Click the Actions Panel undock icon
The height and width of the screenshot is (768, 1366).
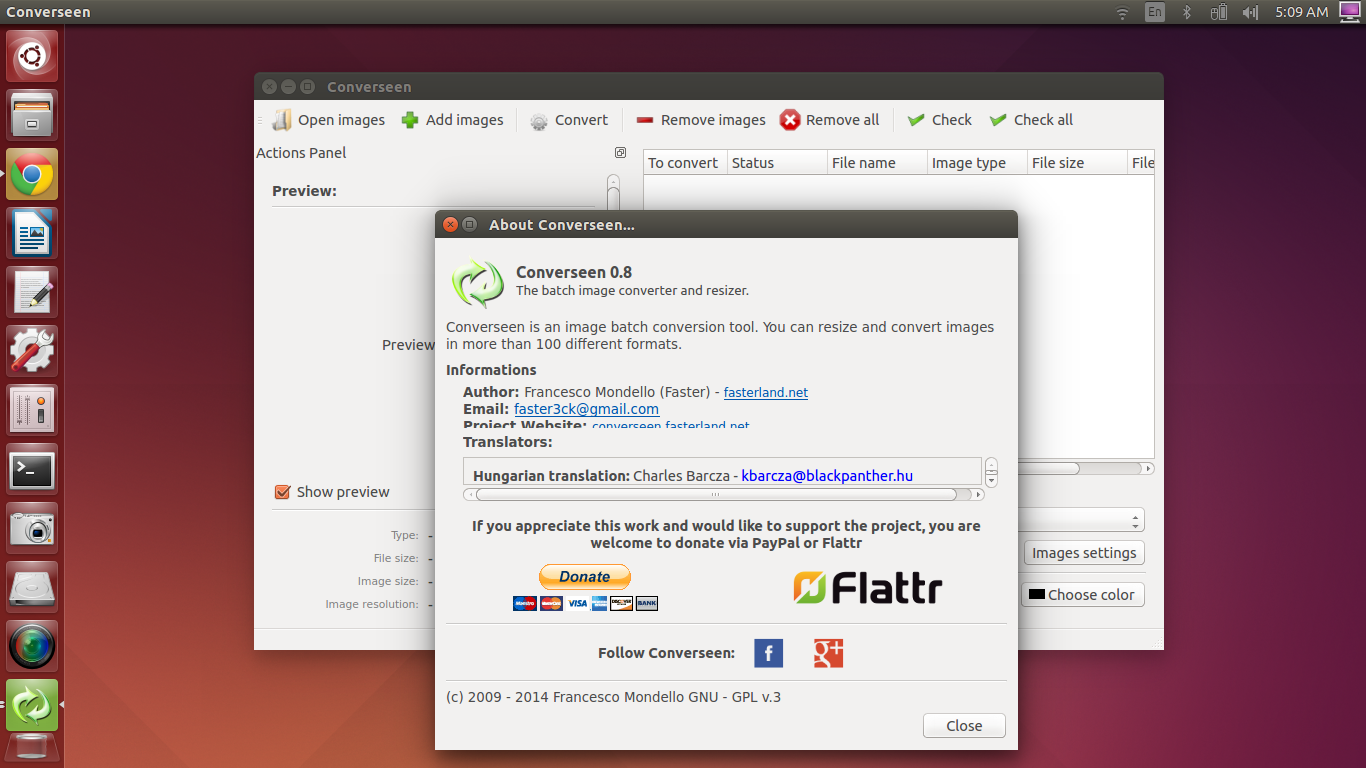pyautogui.click(x=620, y=153)
